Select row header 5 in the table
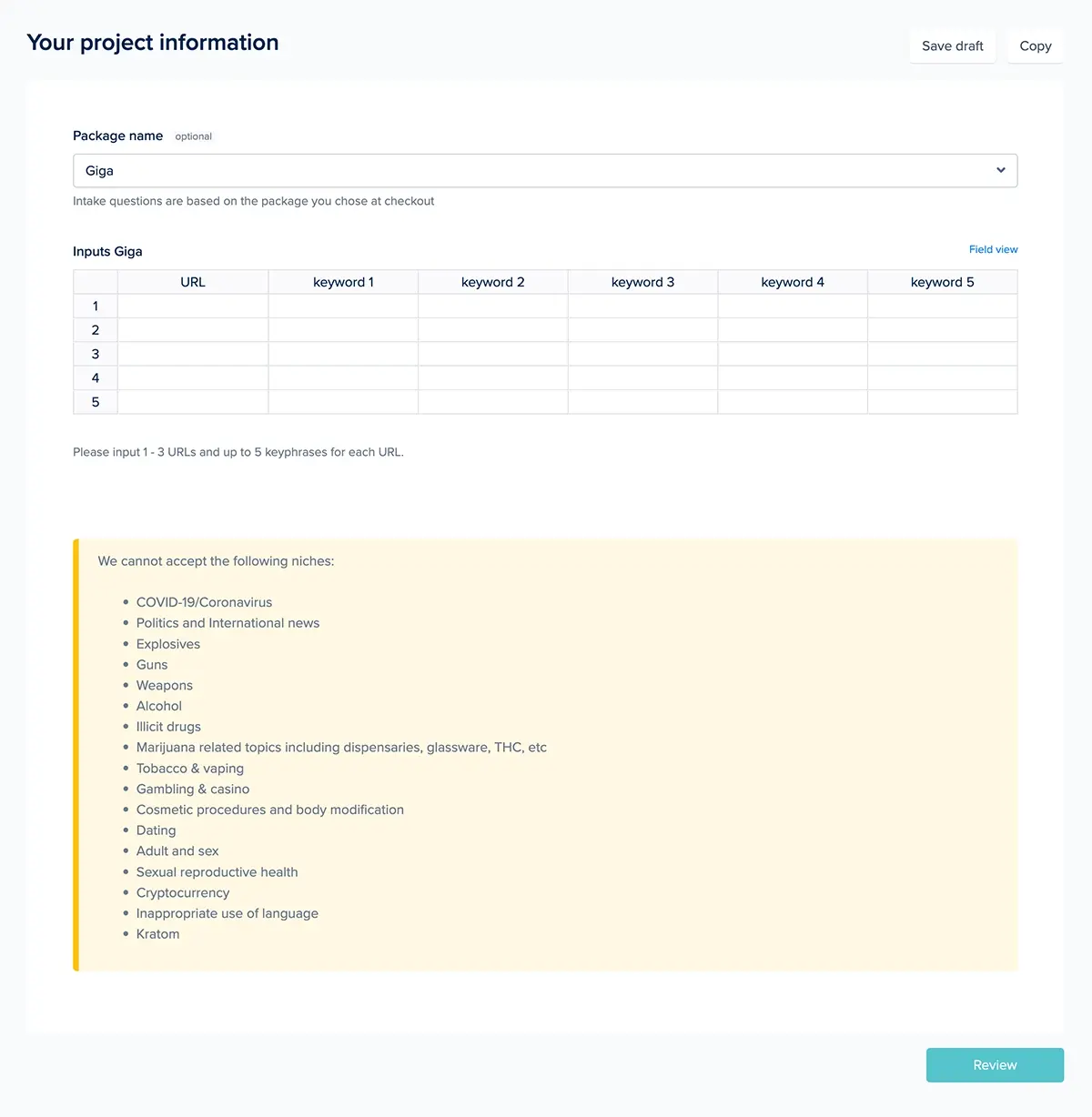 96,402
